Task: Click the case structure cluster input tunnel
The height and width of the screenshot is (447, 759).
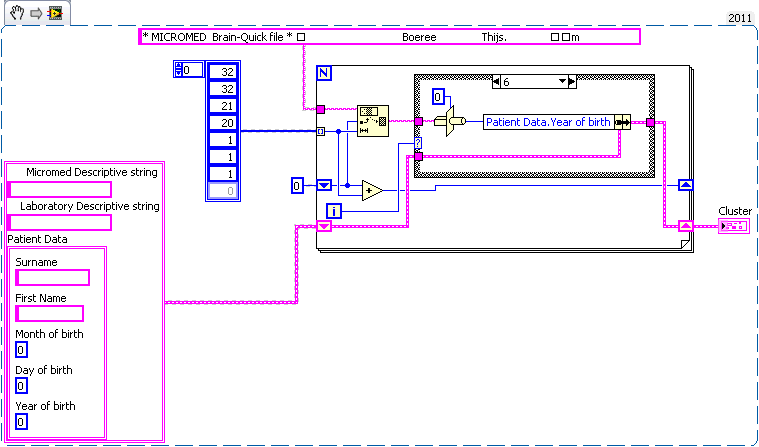Action: pyautogui.click(x=419, y=156)
